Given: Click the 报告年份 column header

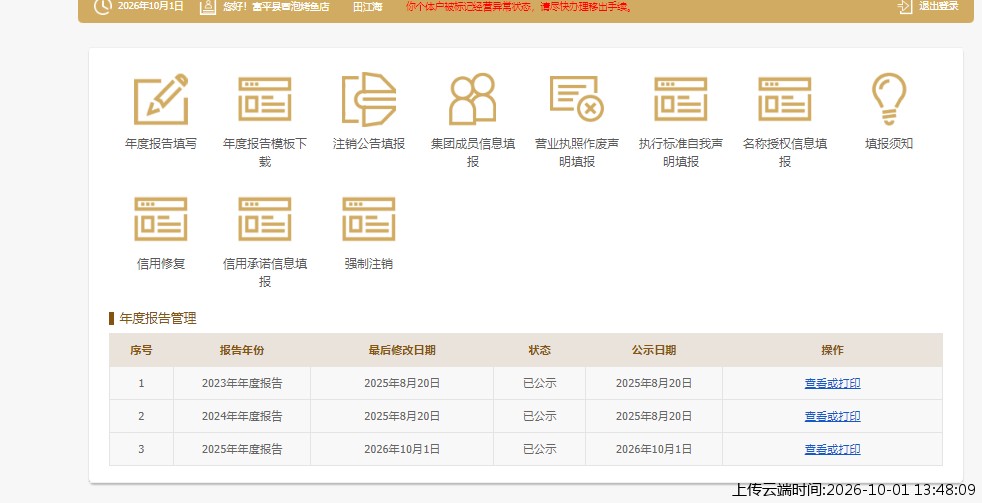Looking at the screenshot, I should pyautogui.click(x=242, y=350).
